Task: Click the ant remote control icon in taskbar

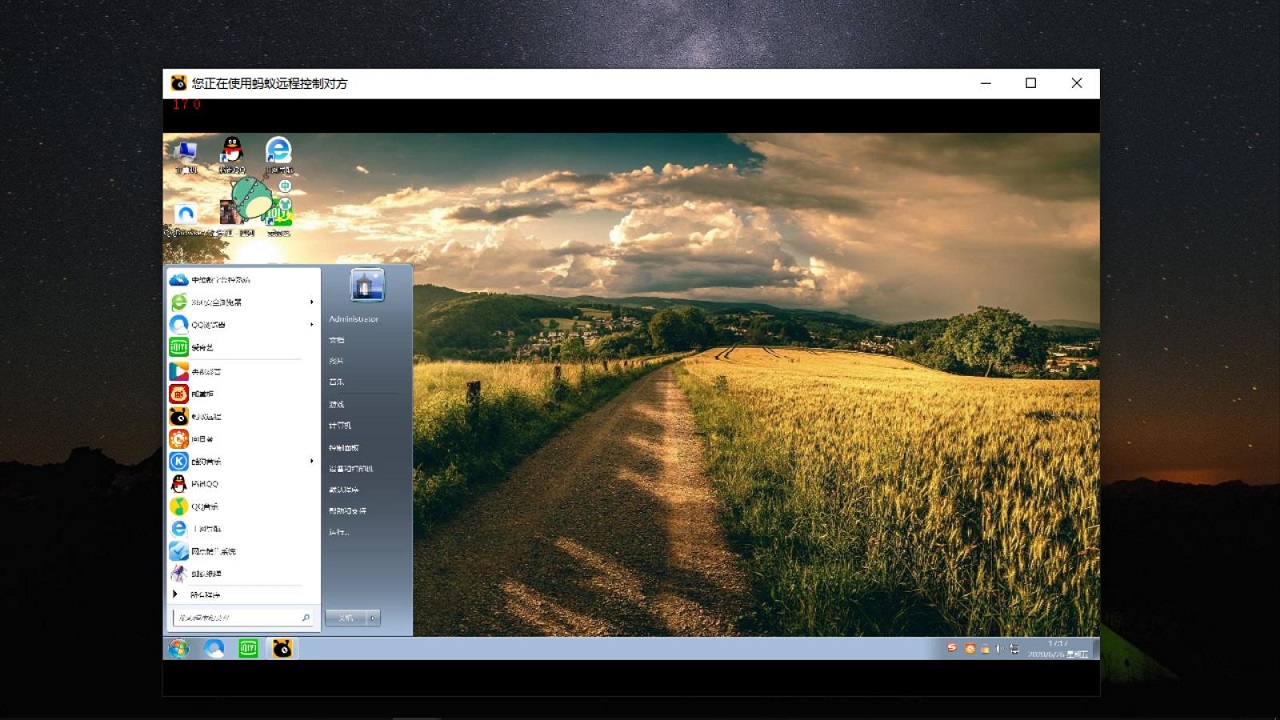Action: [282, 649]
